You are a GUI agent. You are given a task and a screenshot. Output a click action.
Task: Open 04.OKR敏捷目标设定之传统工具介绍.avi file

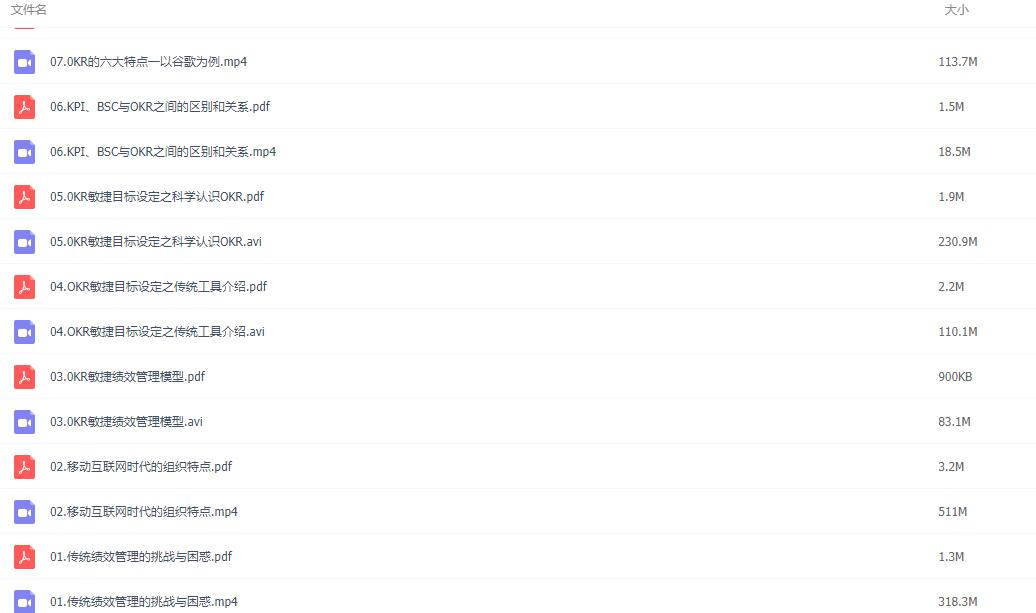pos(157,332)
